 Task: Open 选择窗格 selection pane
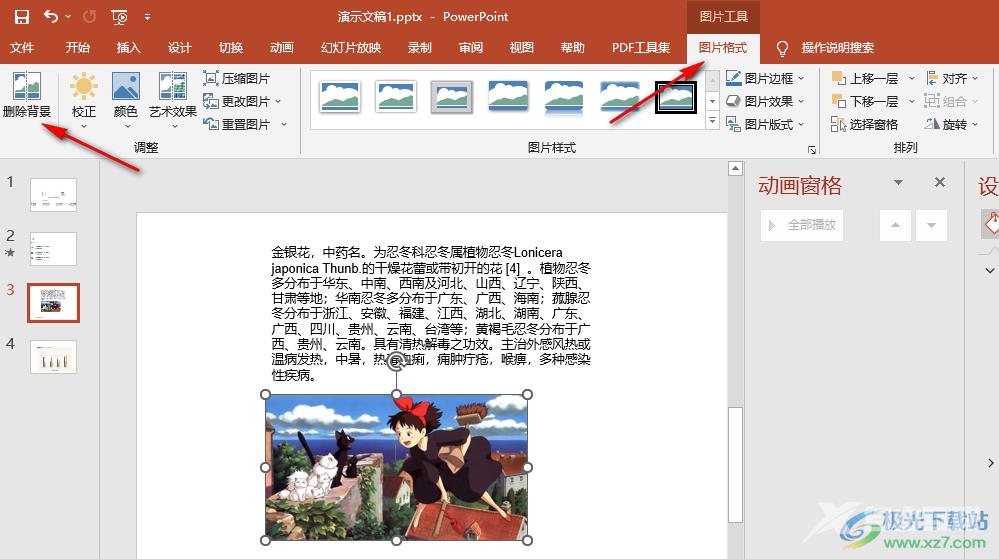[x=865, y=124]
